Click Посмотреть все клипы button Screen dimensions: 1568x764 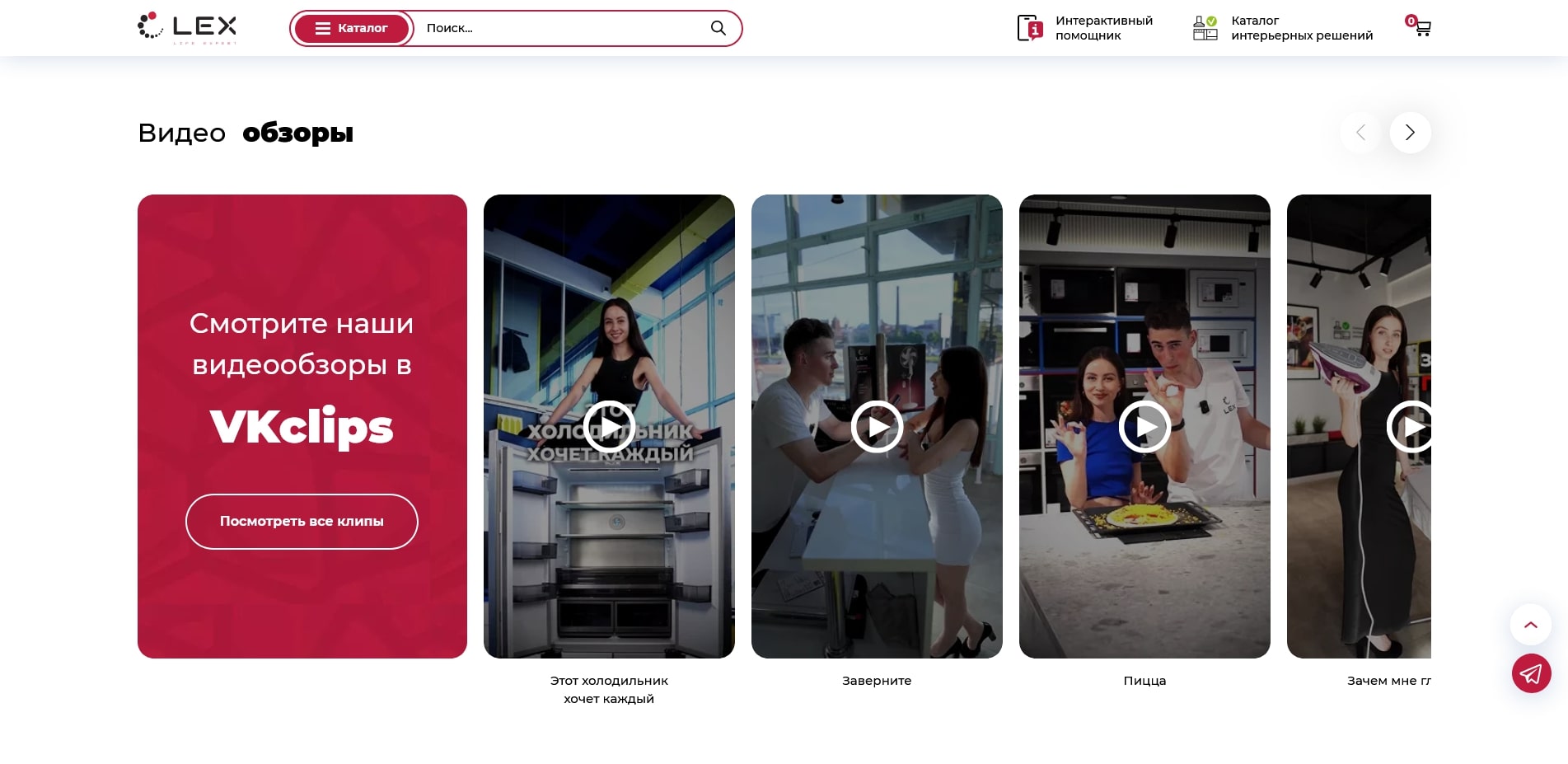302,522
